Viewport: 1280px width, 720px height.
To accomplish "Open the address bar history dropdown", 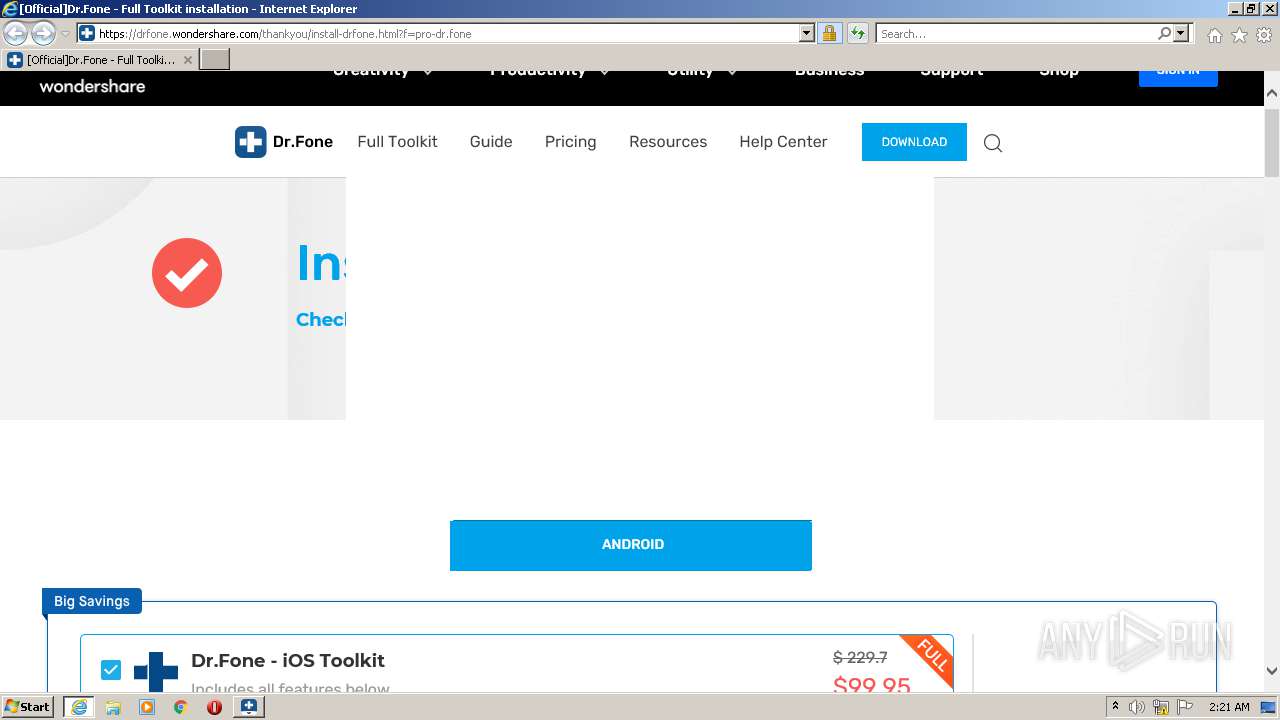I will 807,33.
